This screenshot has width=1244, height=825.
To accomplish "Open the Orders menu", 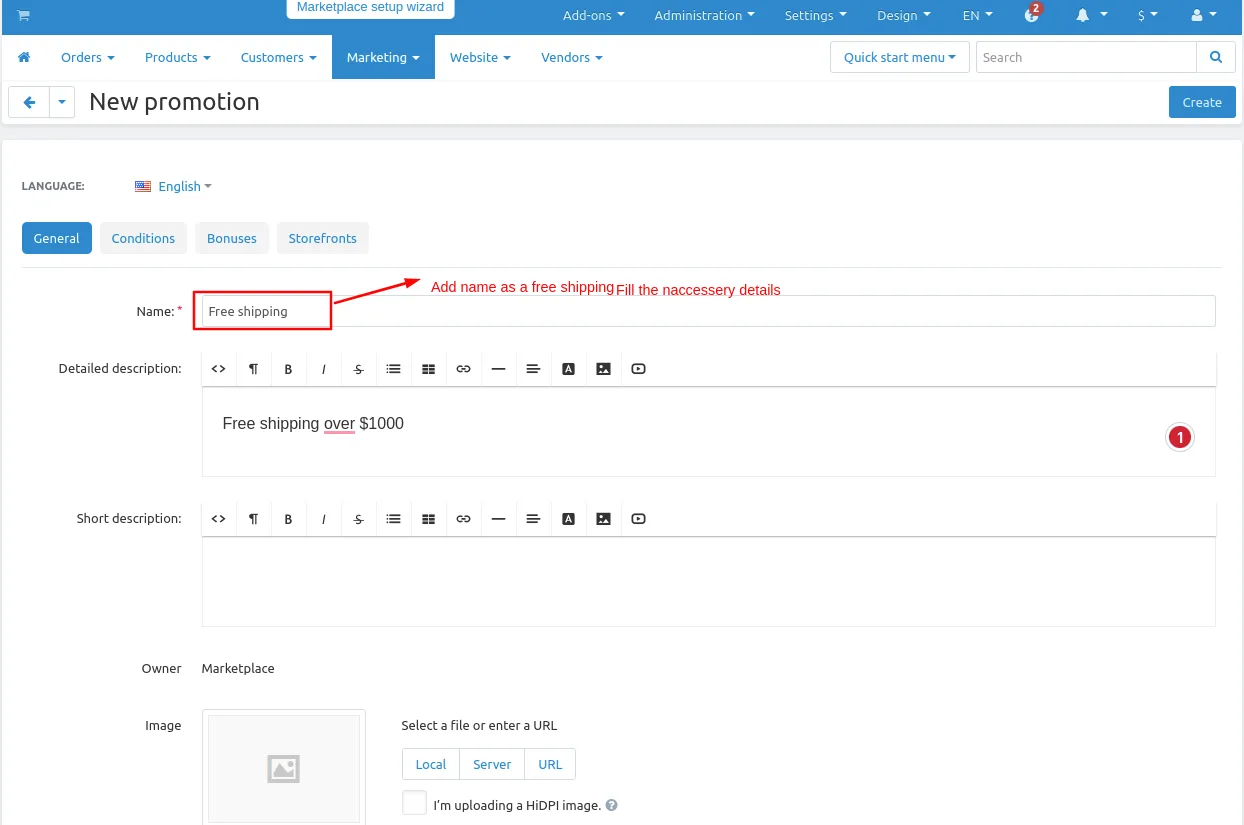I will [x=88, y=57].
